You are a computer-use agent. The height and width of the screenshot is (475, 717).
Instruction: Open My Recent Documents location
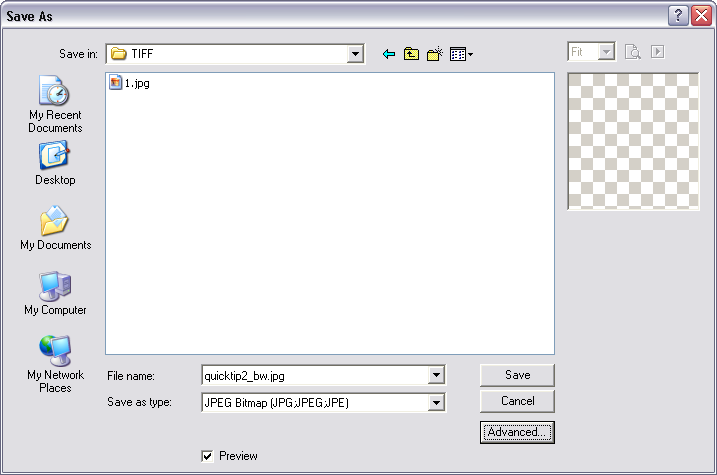click(x=55, y=105)
